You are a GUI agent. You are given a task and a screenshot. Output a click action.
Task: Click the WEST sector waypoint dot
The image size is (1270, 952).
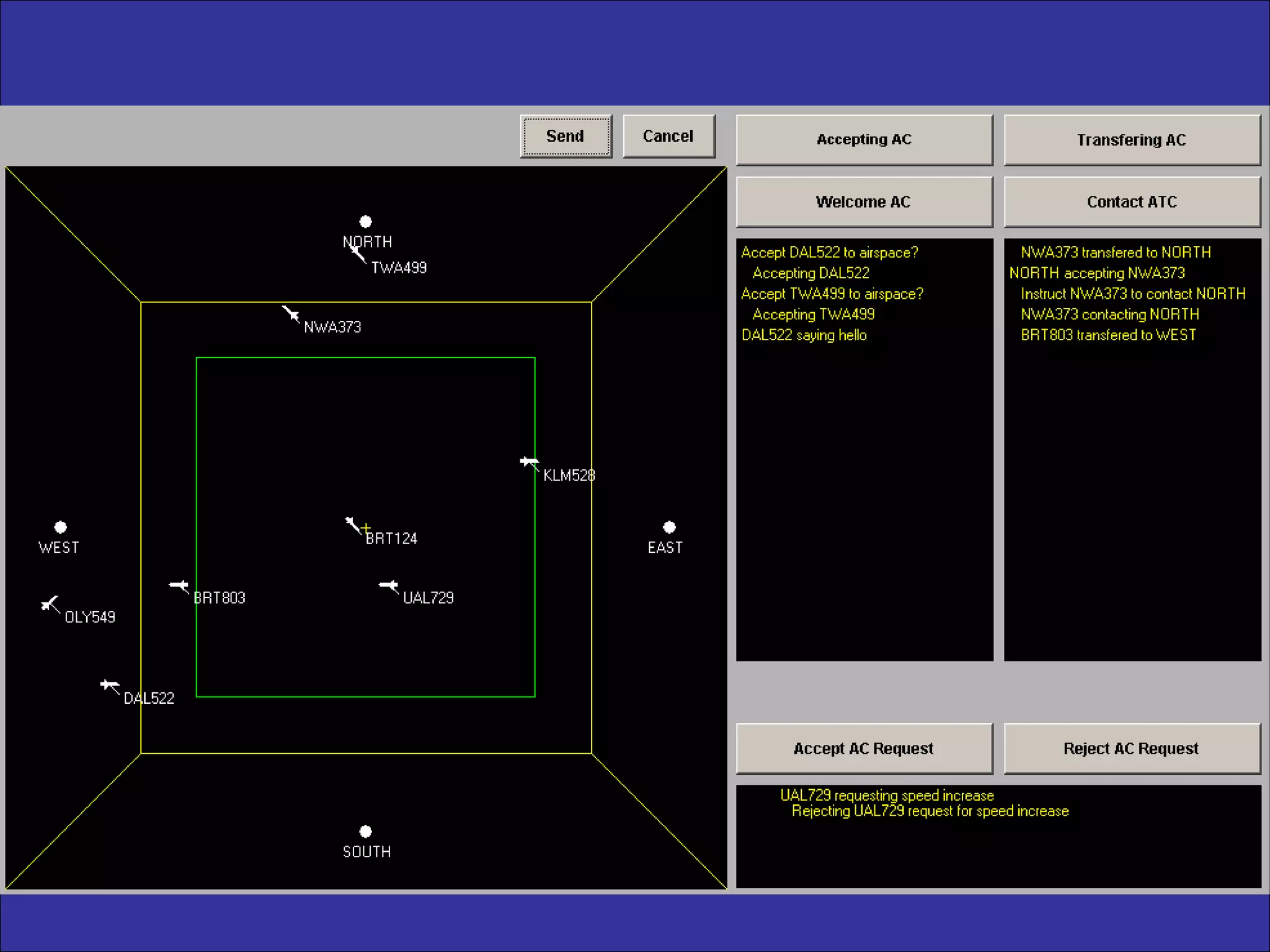60,527
